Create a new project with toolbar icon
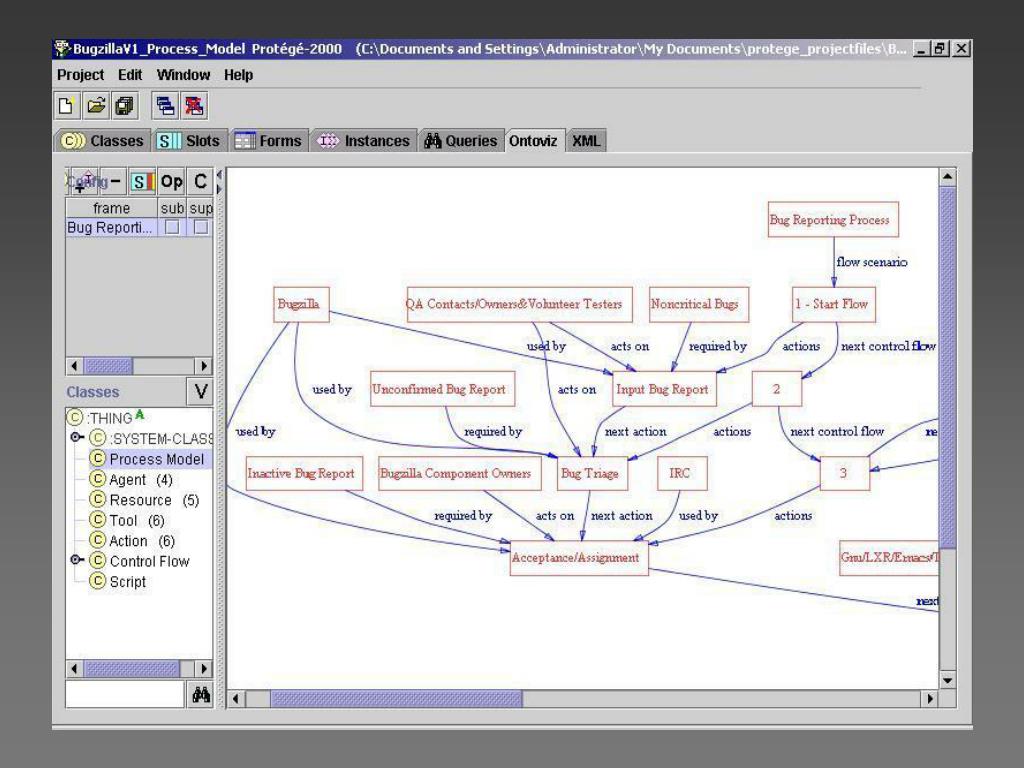Image resolution: width=1024 pixels, height=768 pixels. coord(67,106)
